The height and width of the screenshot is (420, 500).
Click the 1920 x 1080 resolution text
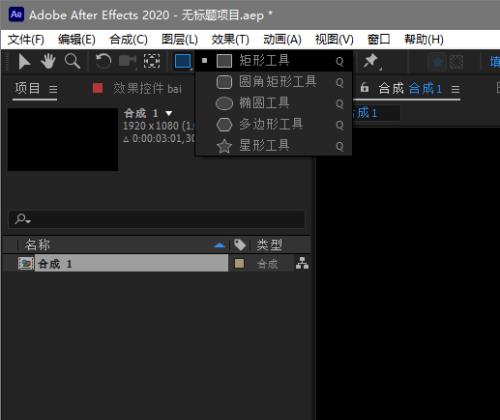(159, 126)
